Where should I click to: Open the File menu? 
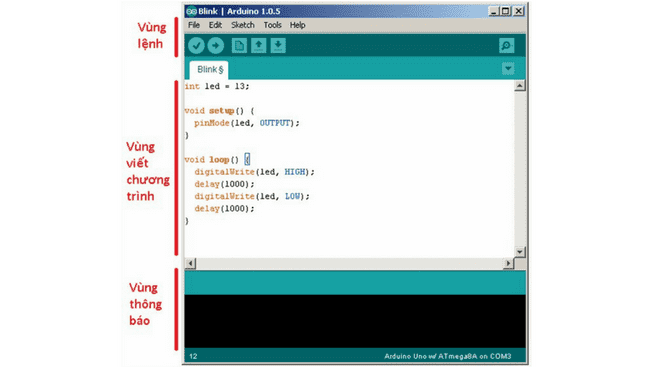(194, 25)
